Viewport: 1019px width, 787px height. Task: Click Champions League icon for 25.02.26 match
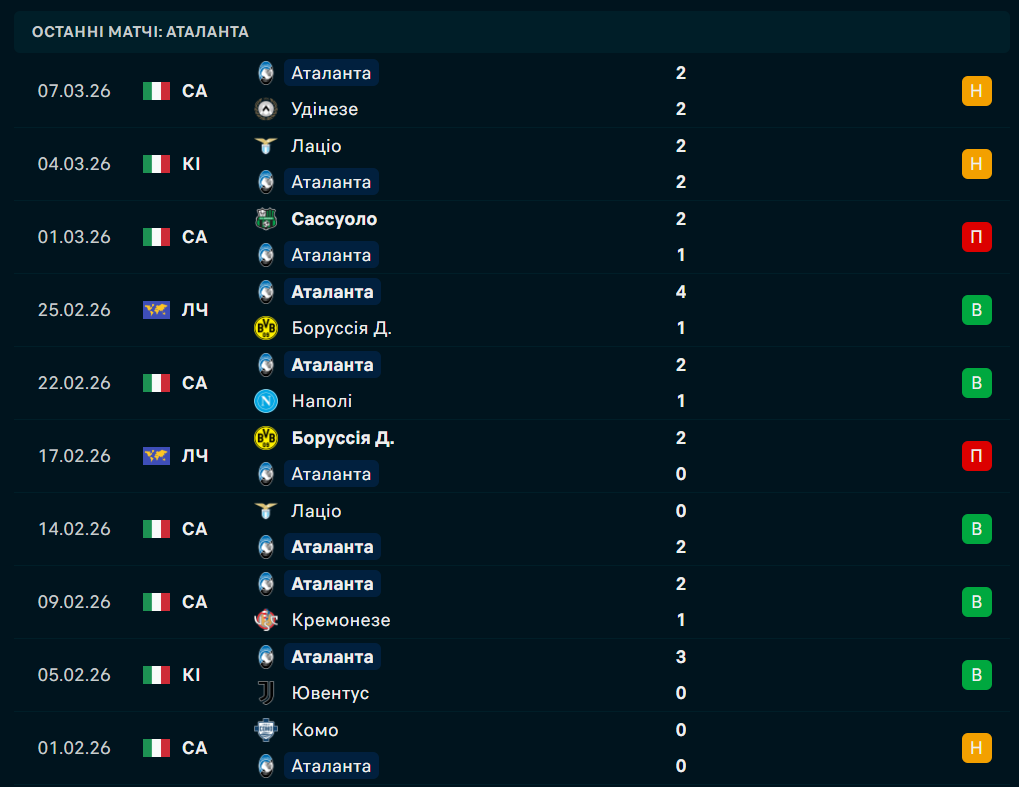tap(157, 310)
